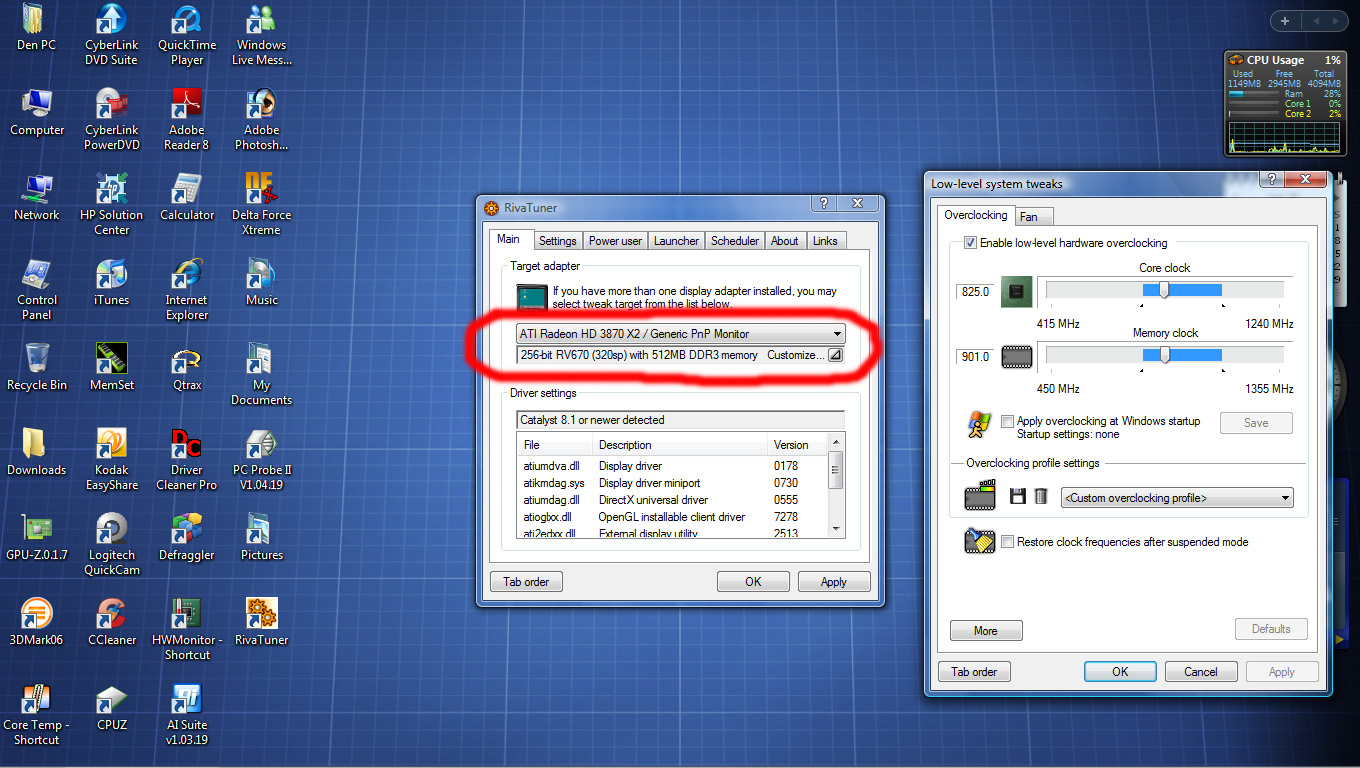Click the CPU Usage gadget graph
The width and height of the screenshot is (1360, 768).
[1283, 137]
